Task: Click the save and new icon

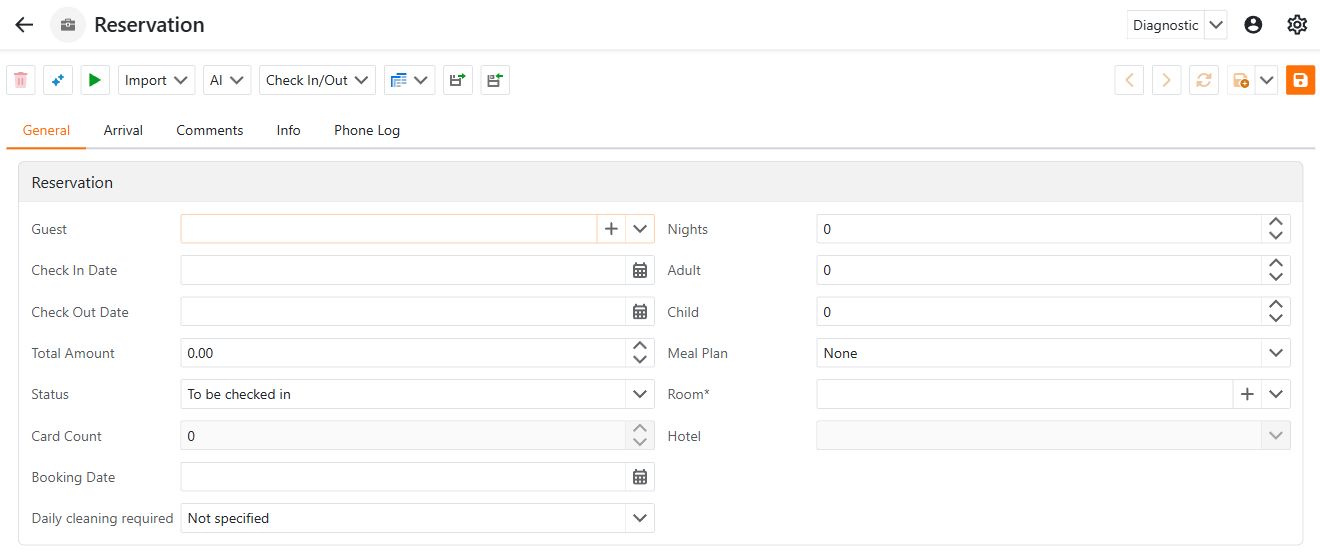Action: coord(1241,80)
